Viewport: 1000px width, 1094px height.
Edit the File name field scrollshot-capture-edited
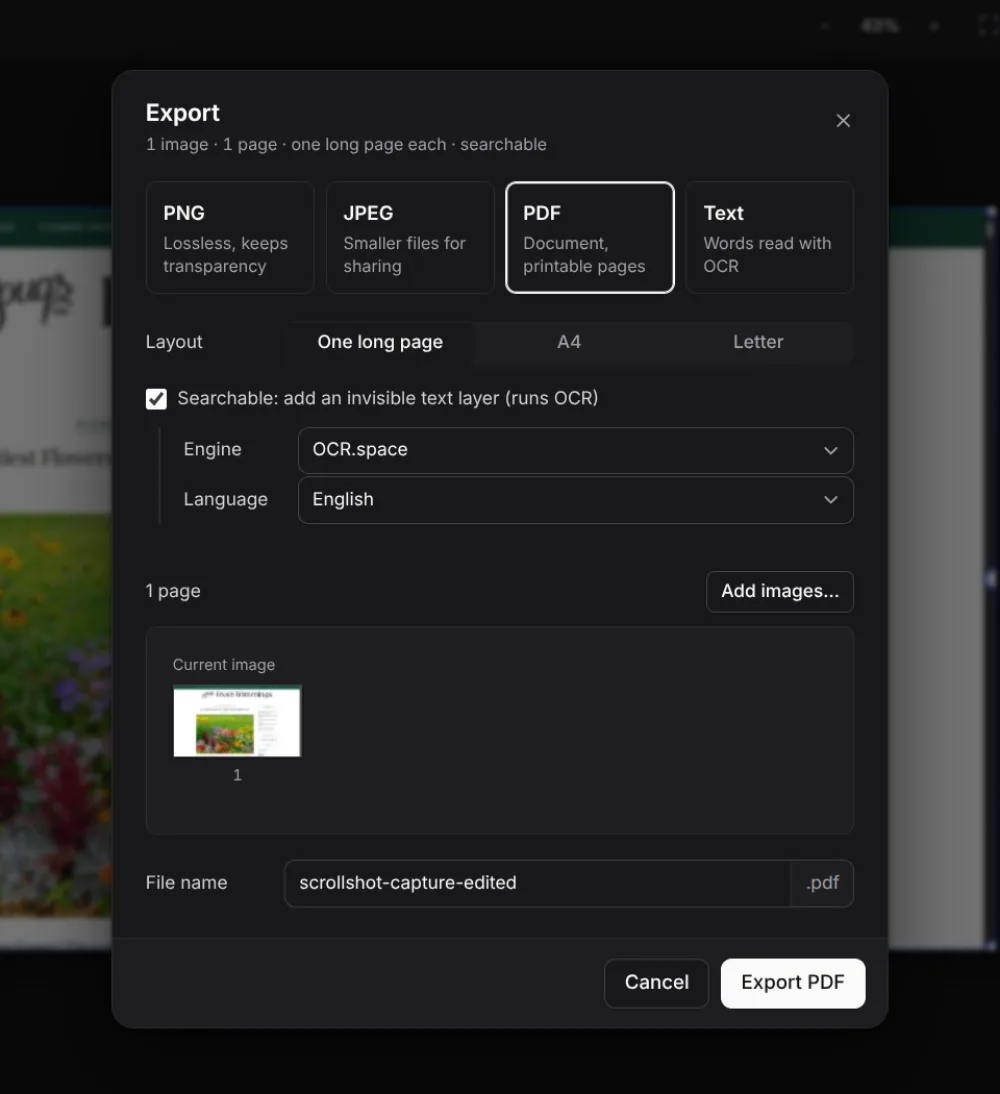[x=537, y=883]
